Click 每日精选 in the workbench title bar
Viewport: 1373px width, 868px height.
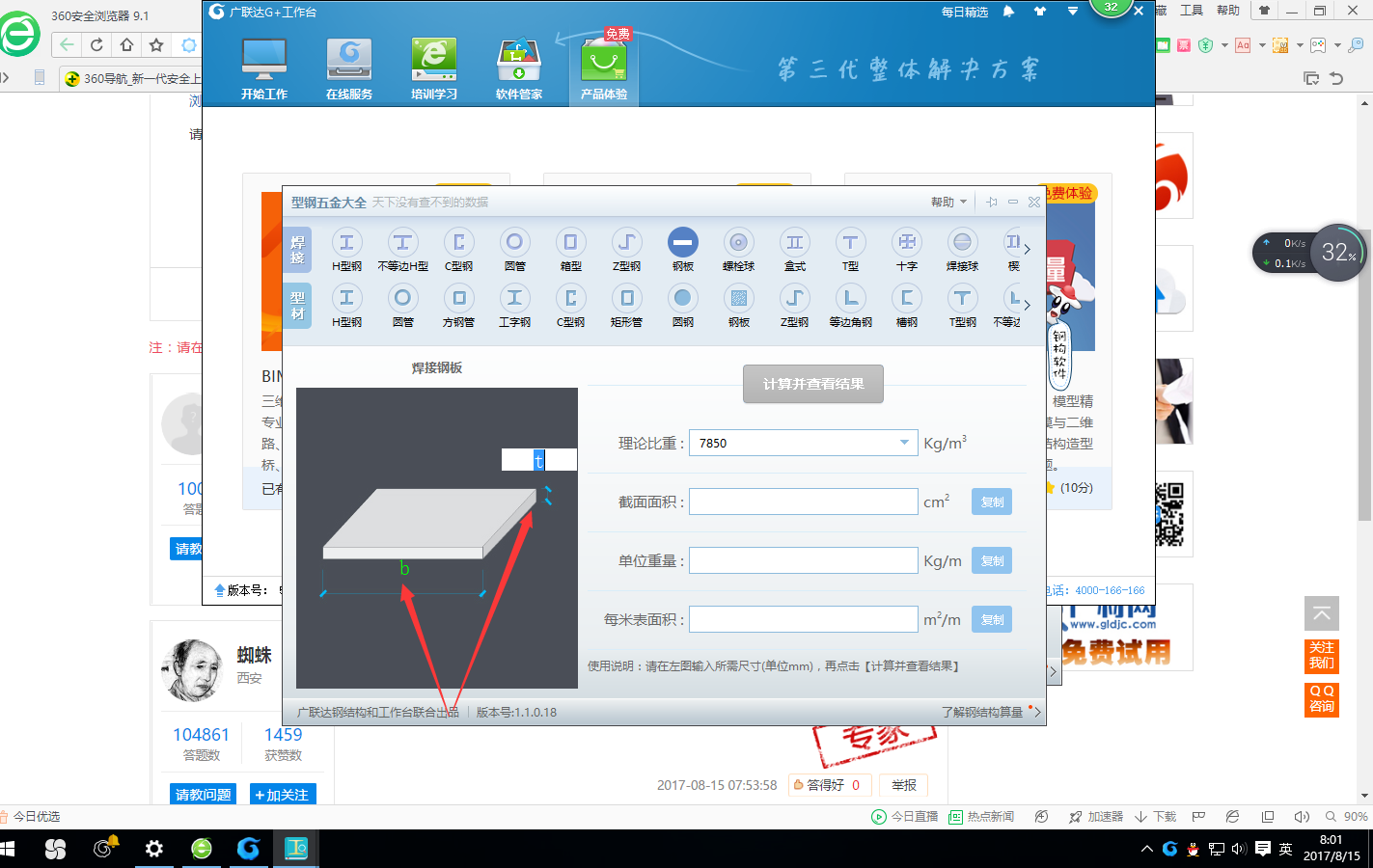pos(965,12)
